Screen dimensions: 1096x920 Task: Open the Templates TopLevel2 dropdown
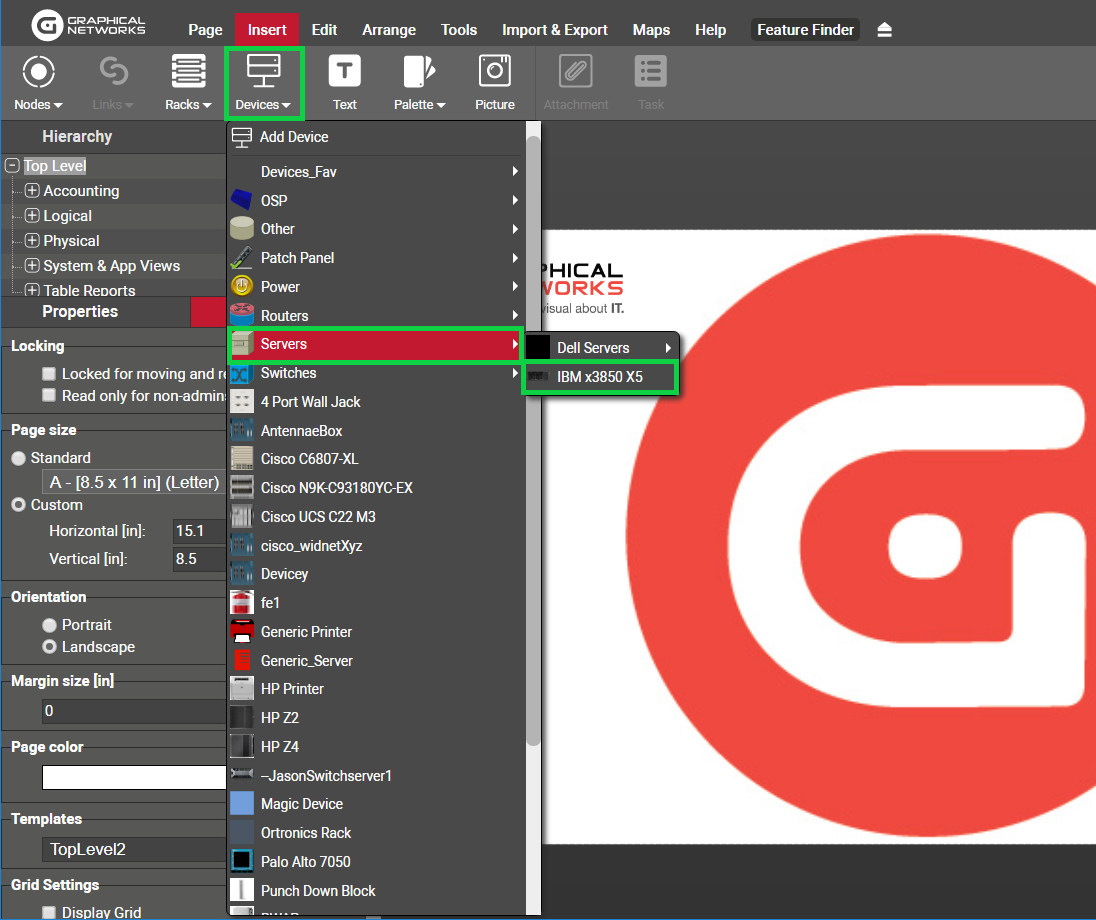(134, 850)
